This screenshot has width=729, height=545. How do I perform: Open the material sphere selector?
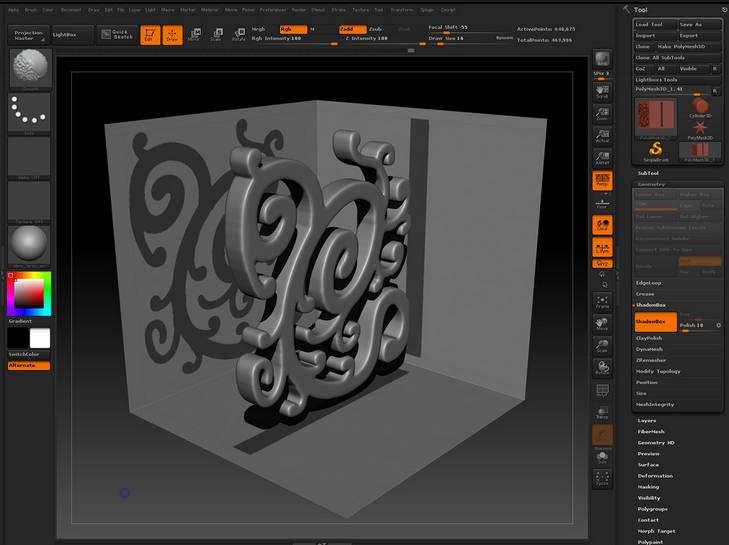[x=29, y=245]
